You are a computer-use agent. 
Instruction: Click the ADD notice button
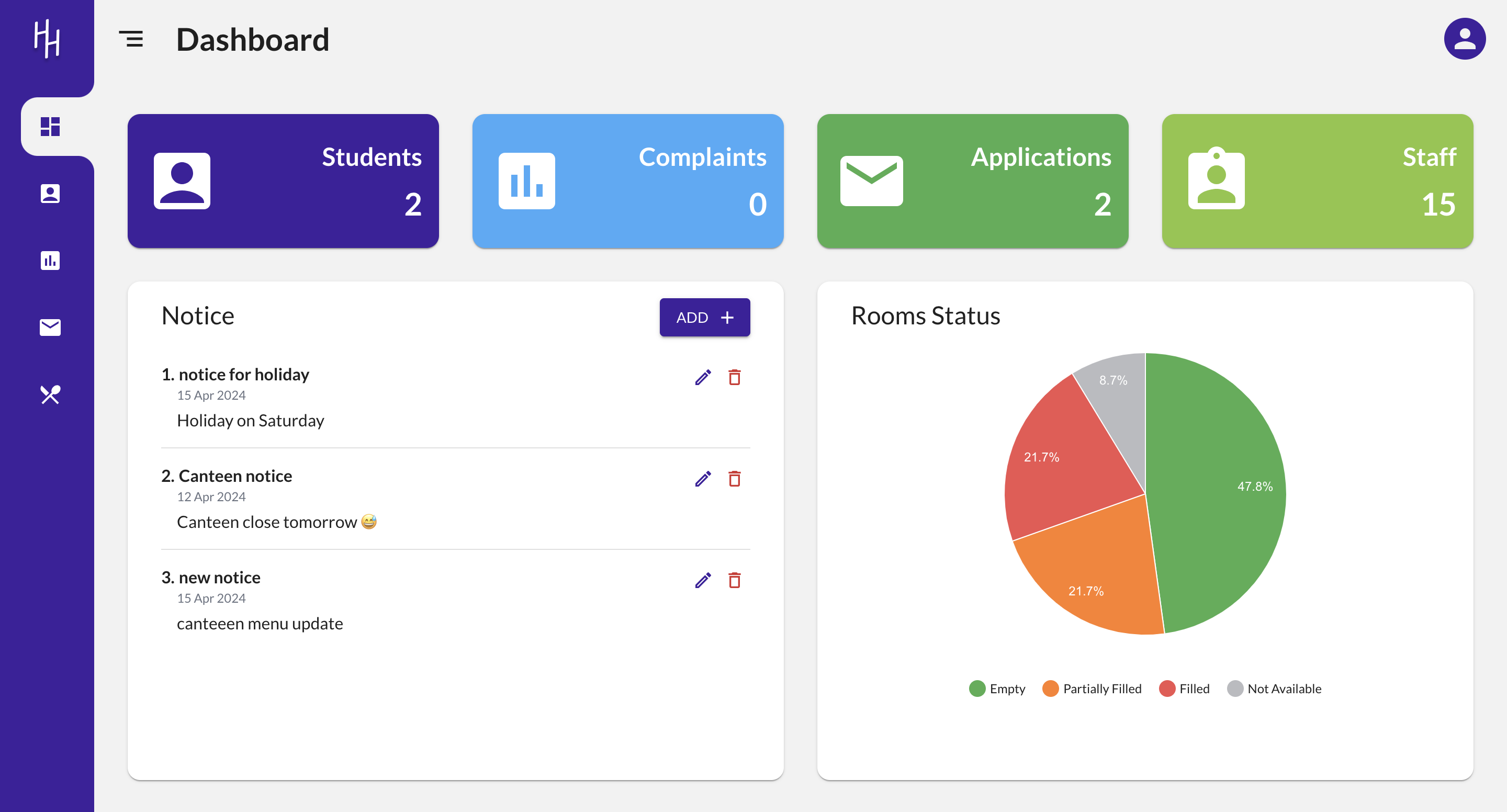click(704, 317)
